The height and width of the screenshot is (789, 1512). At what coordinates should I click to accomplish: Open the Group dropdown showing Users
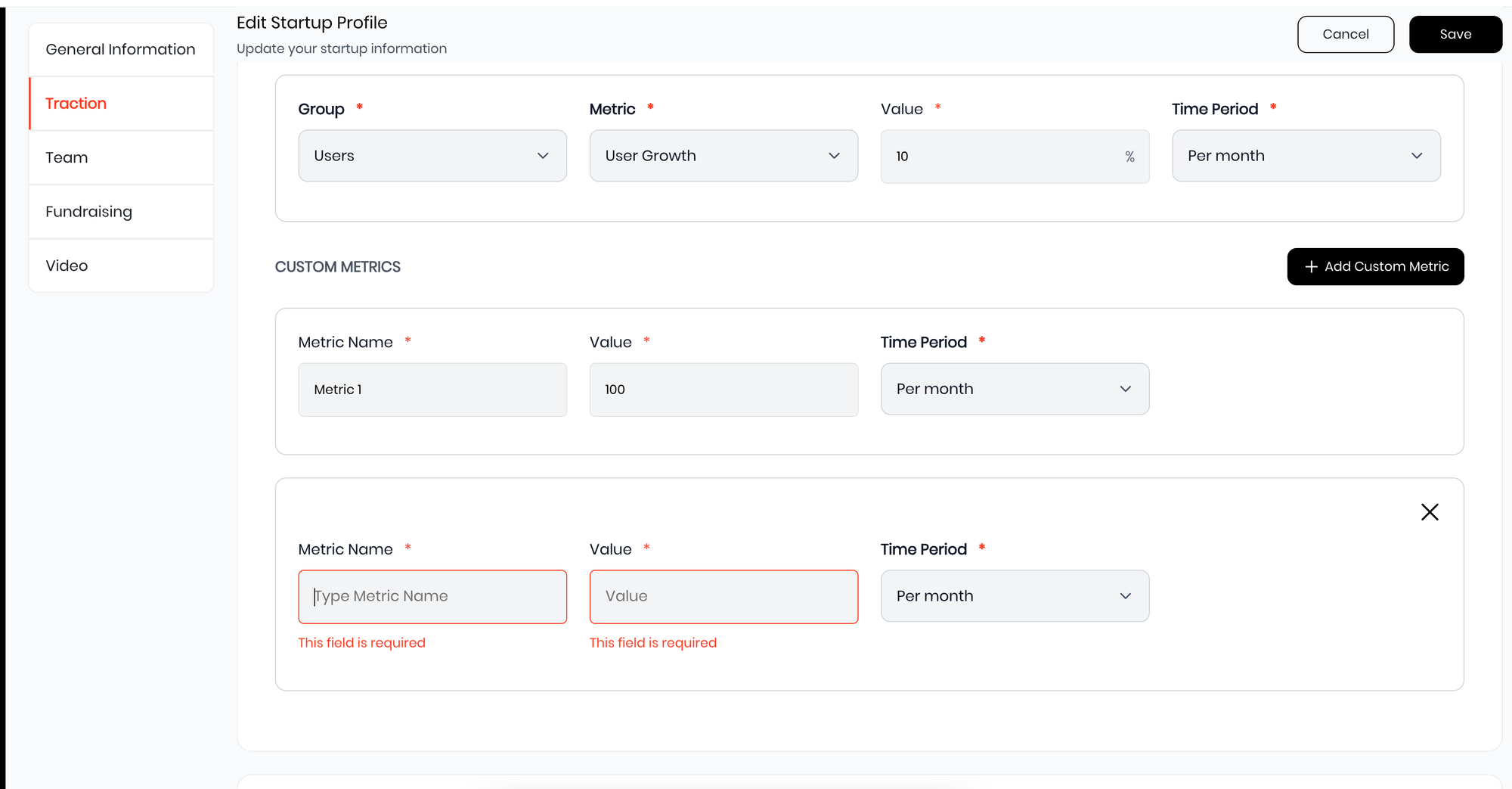(x=432, y=156)
